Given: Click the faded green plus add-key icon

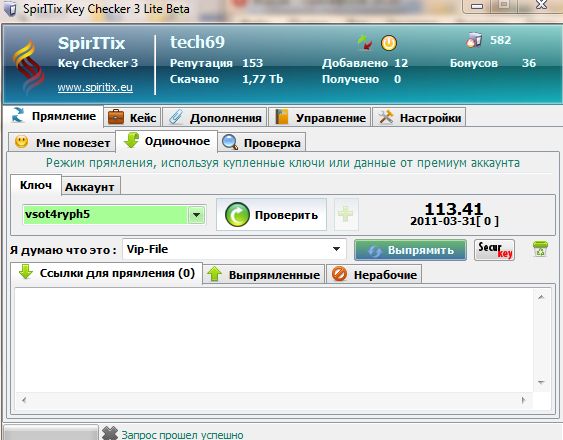Looking at the screenshot, I should tap(346, 214).
